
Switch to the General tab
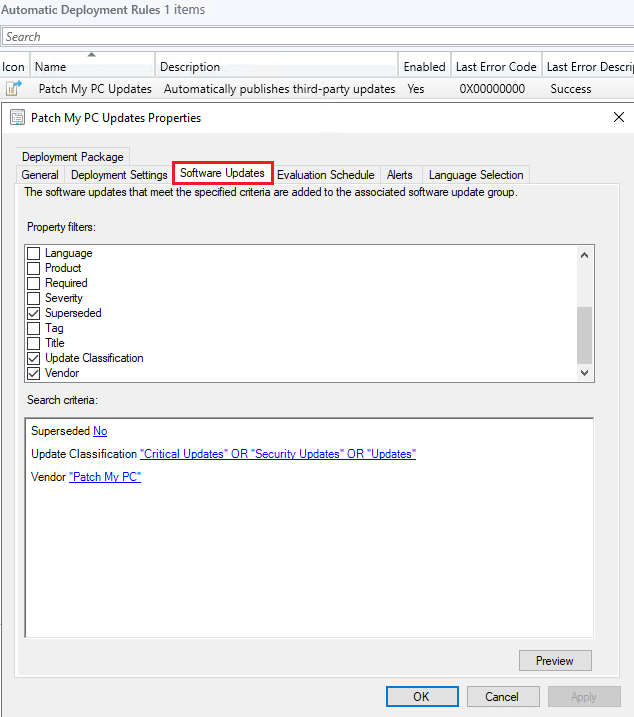click(x=40, y=175)
